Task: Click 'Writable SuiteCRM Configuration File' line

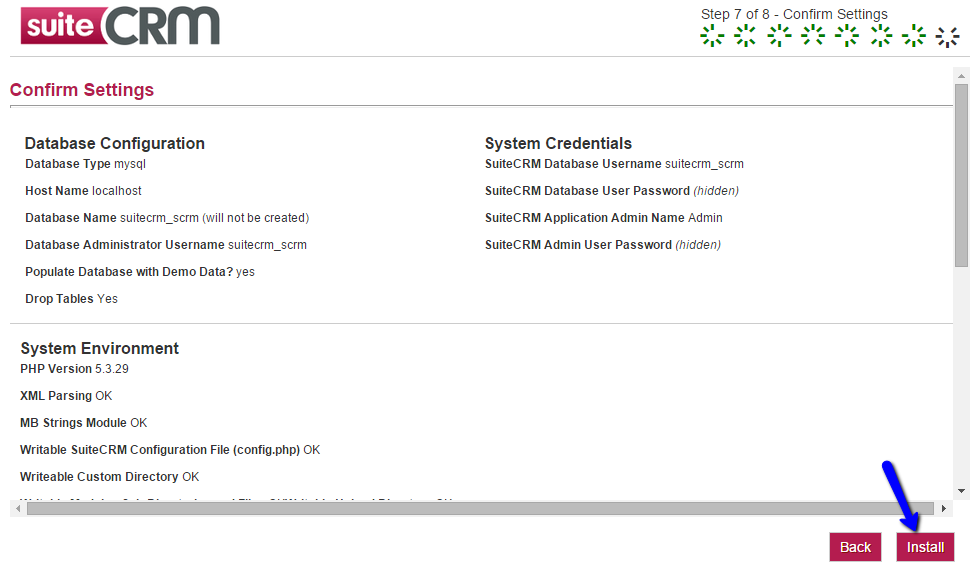Action: (x=170, y=449)
